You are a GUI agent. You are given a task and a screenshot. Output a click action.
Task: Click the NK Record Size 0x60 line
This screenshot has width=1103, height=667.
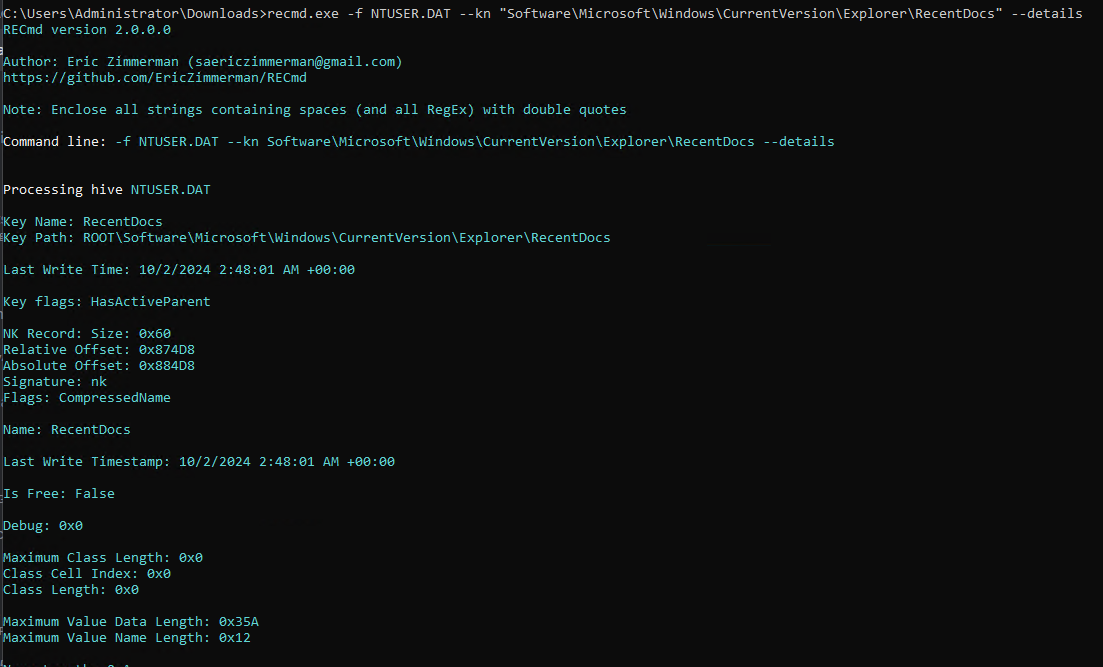point(87,334)
